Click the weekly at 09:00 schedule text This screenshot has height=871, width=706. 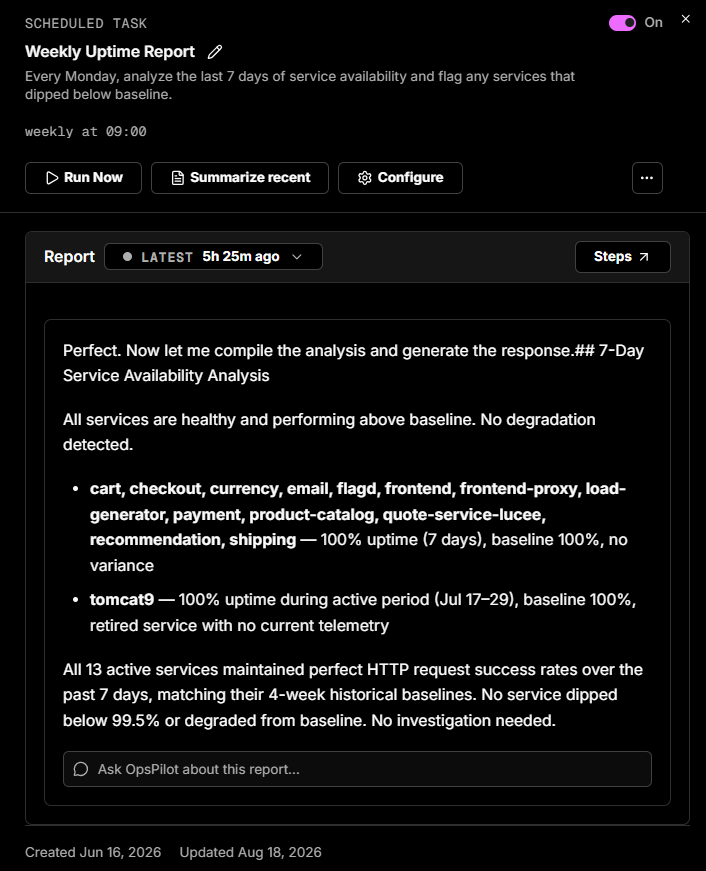86,132
